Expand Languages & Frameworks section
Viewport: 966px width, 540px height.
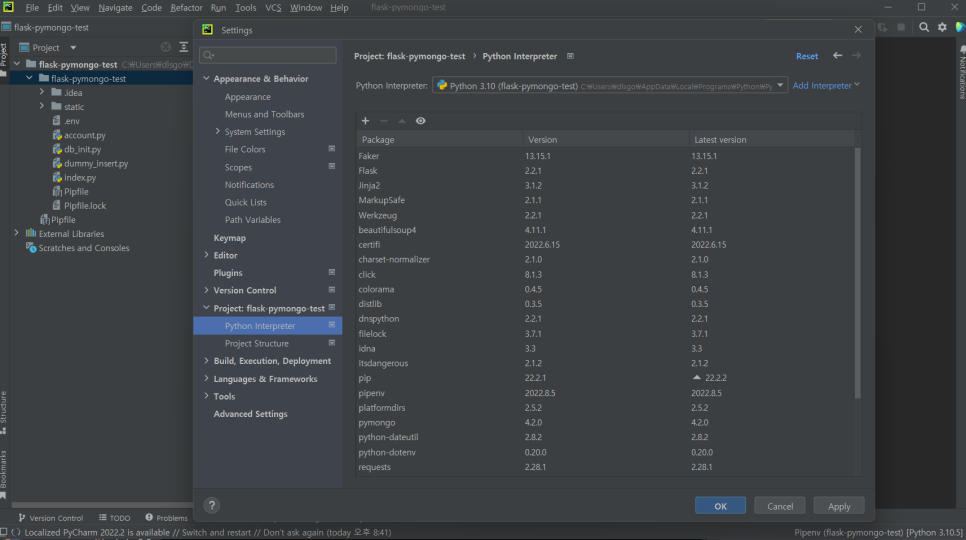206,379
